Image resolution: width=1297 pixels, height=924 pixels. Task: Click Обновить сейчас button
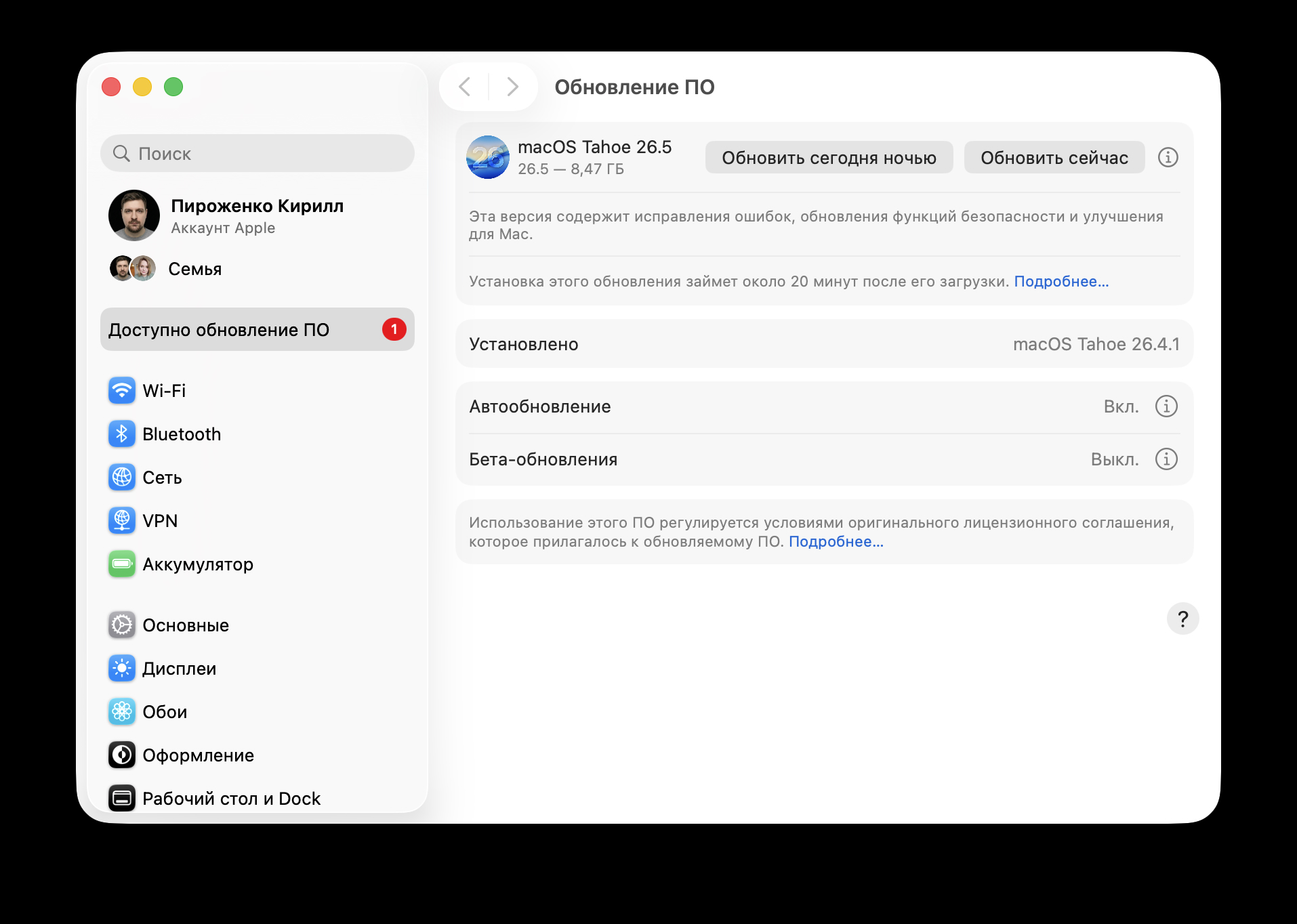tap(1054, 157)
